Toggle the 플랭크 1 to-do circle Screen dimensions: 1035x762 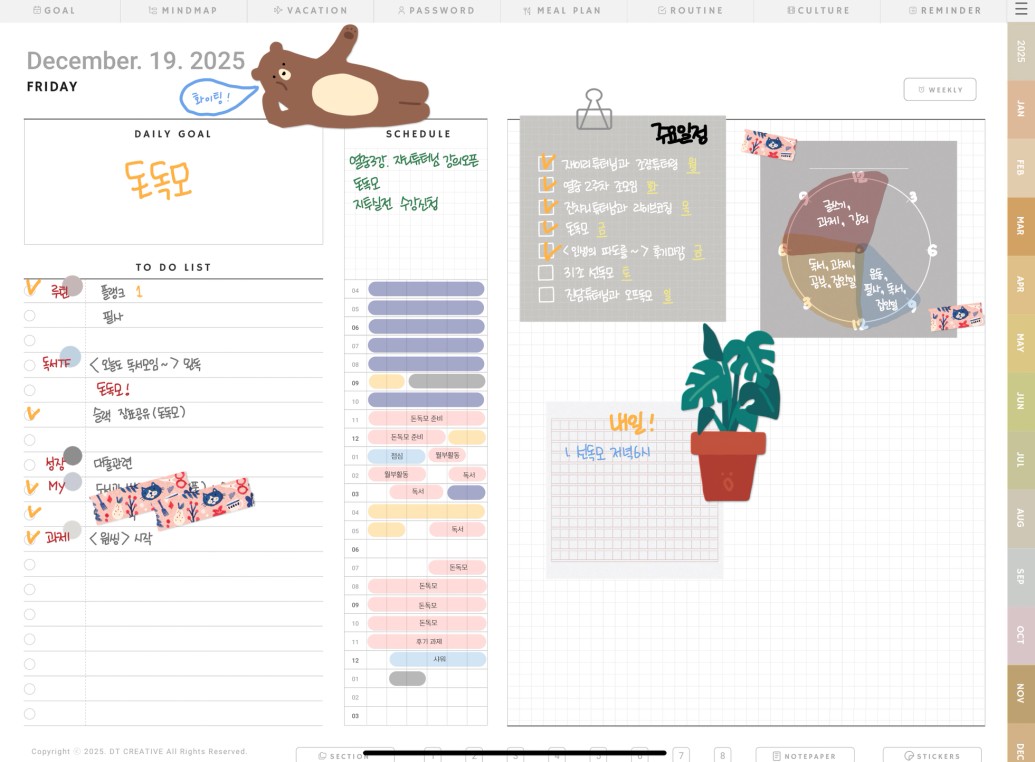[30, 289]
